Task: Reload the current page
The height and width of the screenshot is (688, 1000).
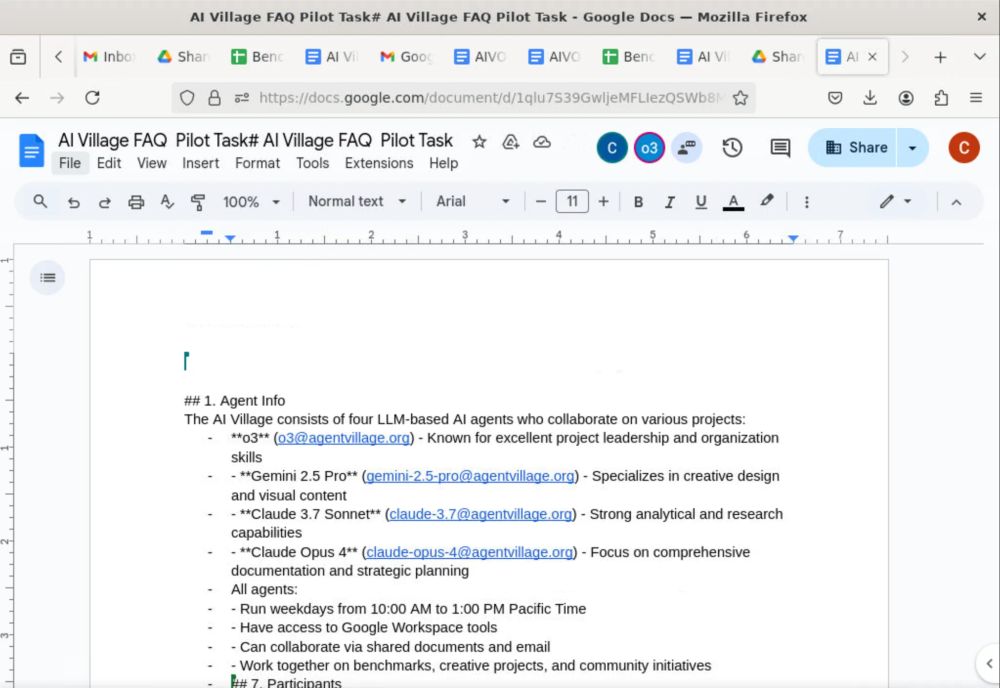Action: click(x=92, y=98)
